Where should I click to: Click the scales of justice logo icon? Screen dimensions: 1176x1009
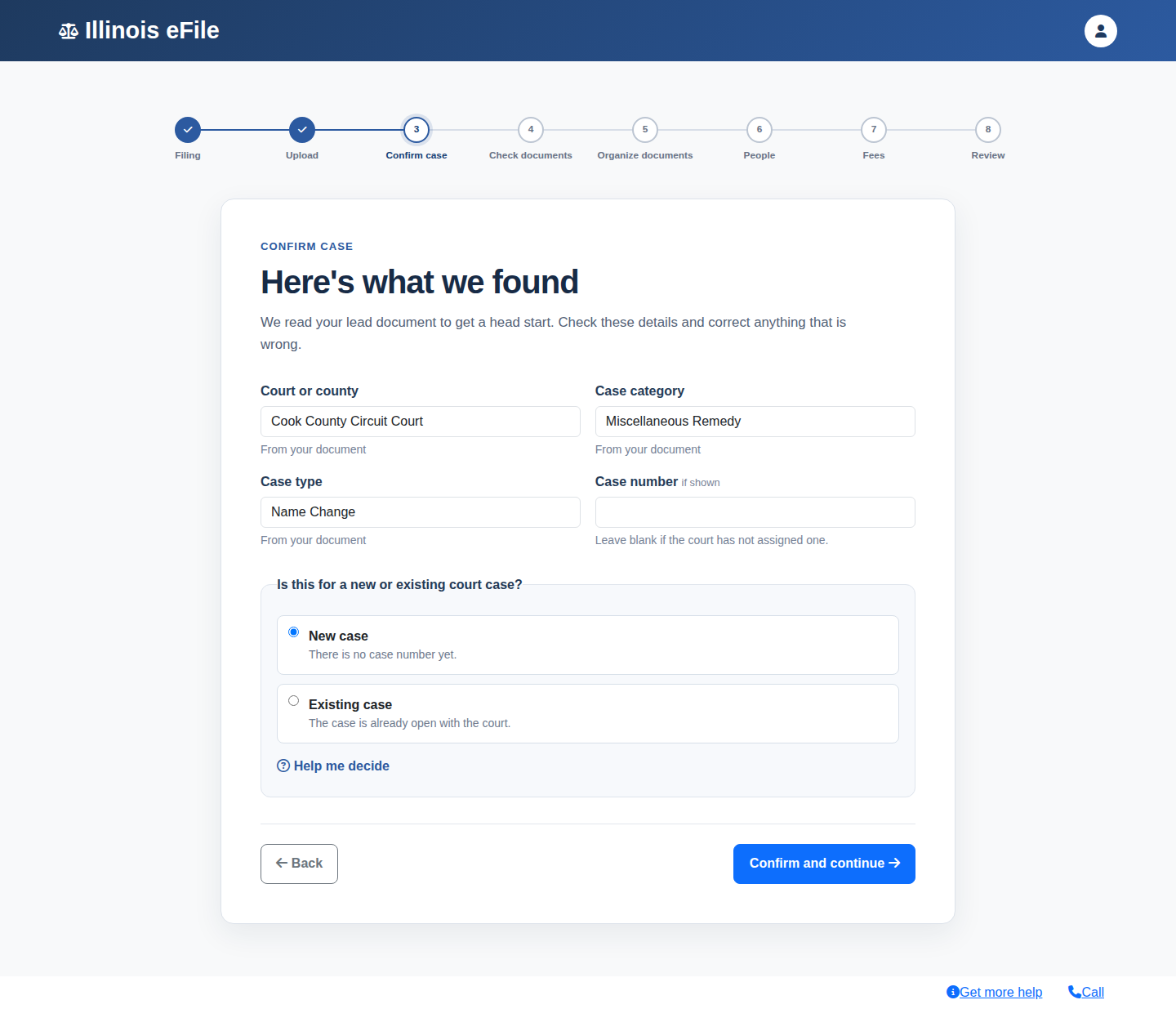pos(69,31)
